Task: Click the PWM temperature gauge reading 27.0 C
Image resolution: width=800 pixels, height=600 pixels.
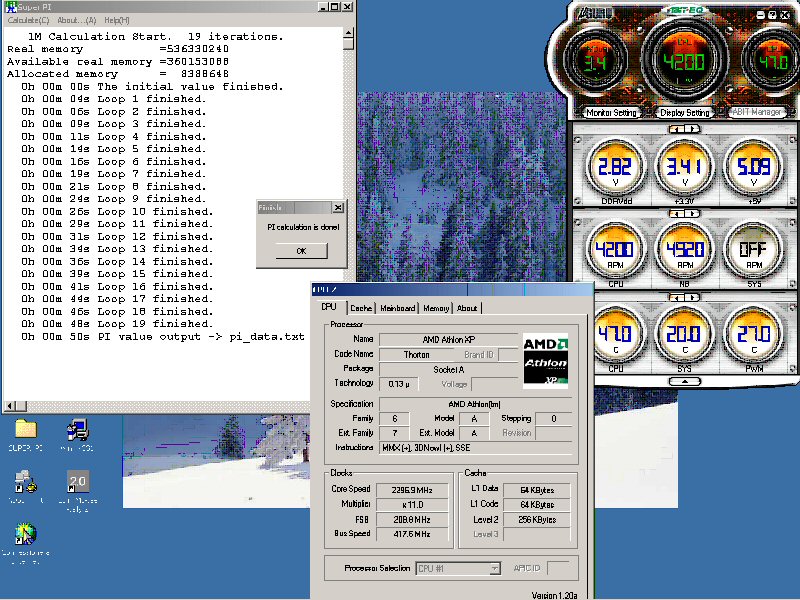Action: point(754,335)
